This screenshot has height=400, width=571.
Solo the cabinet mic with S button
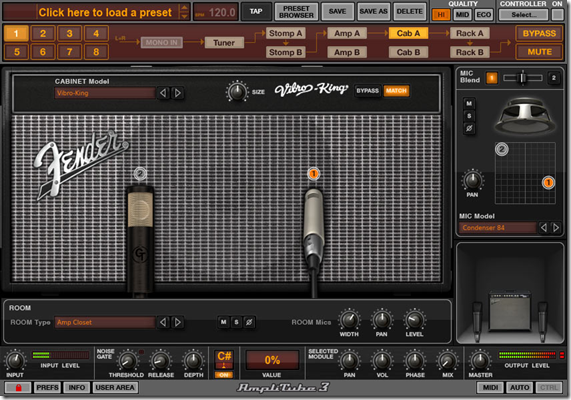coord(469,116)
